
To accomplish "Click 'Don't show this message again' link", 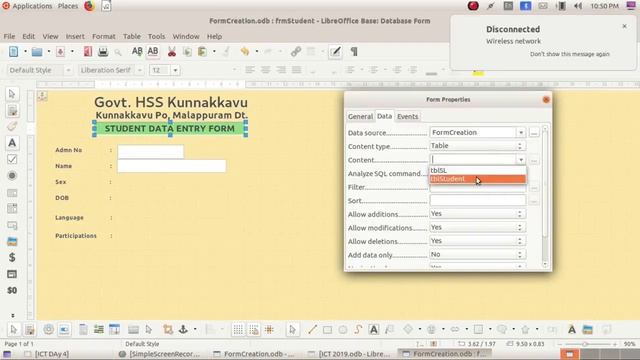I will (569, 54).
